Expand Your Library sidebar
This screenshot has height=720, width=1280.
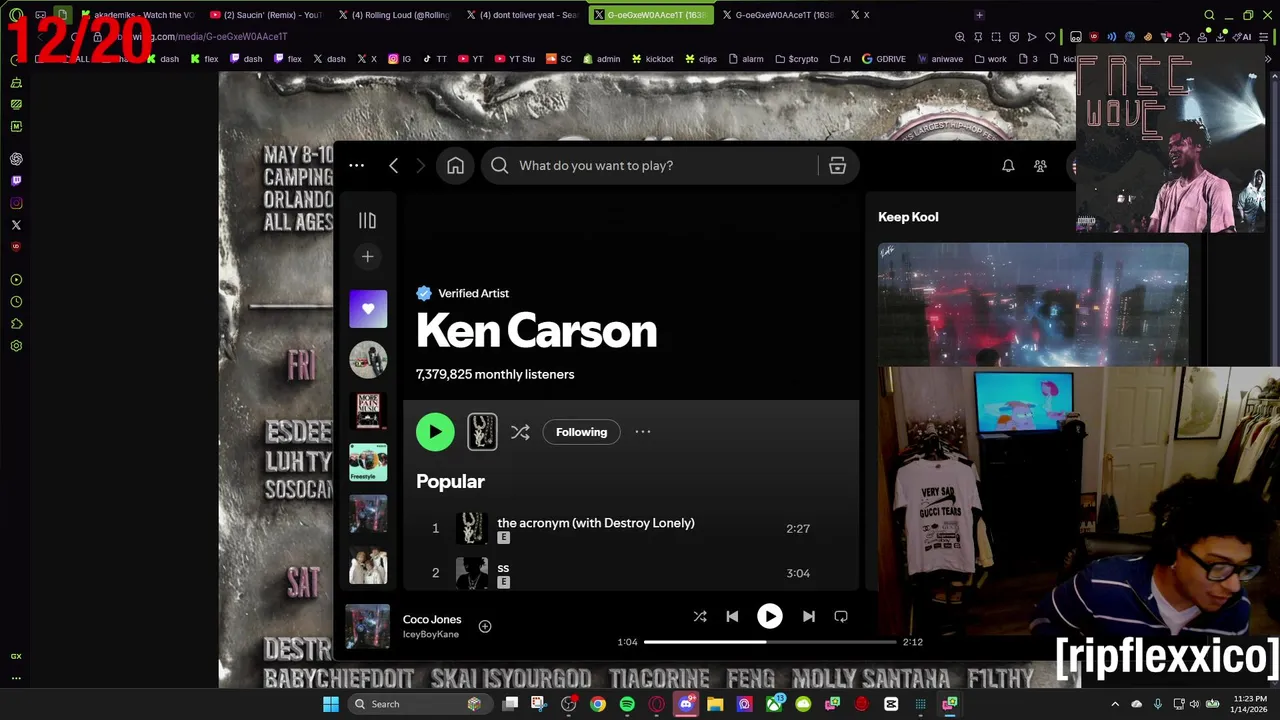tap(367, 221)
